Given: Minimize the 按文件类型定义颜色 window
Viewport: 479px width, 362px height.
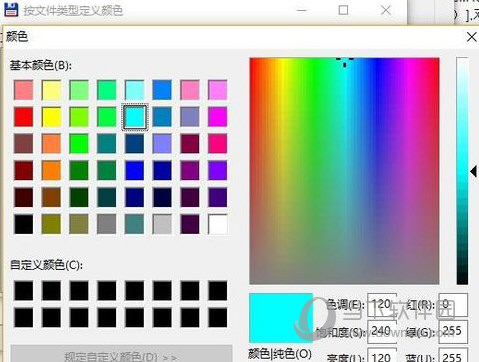Looking at the screenshot, I should (x=302, y=10).
